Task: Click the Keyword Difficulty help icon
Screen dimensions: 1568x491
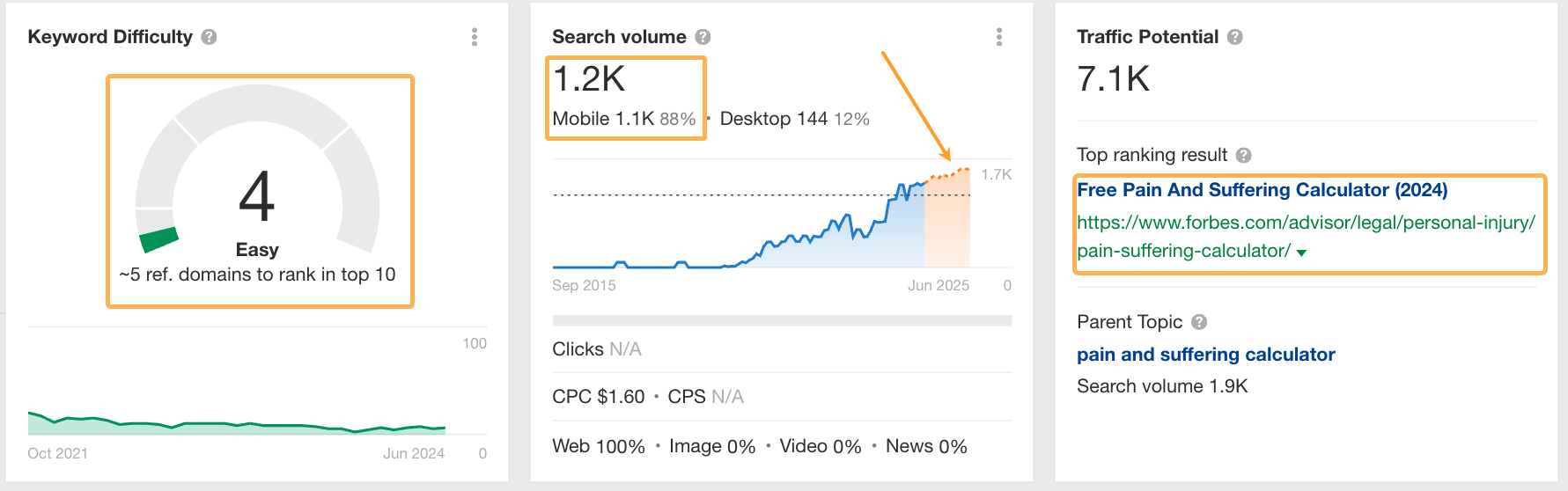Action: click(x=209, y=37)
